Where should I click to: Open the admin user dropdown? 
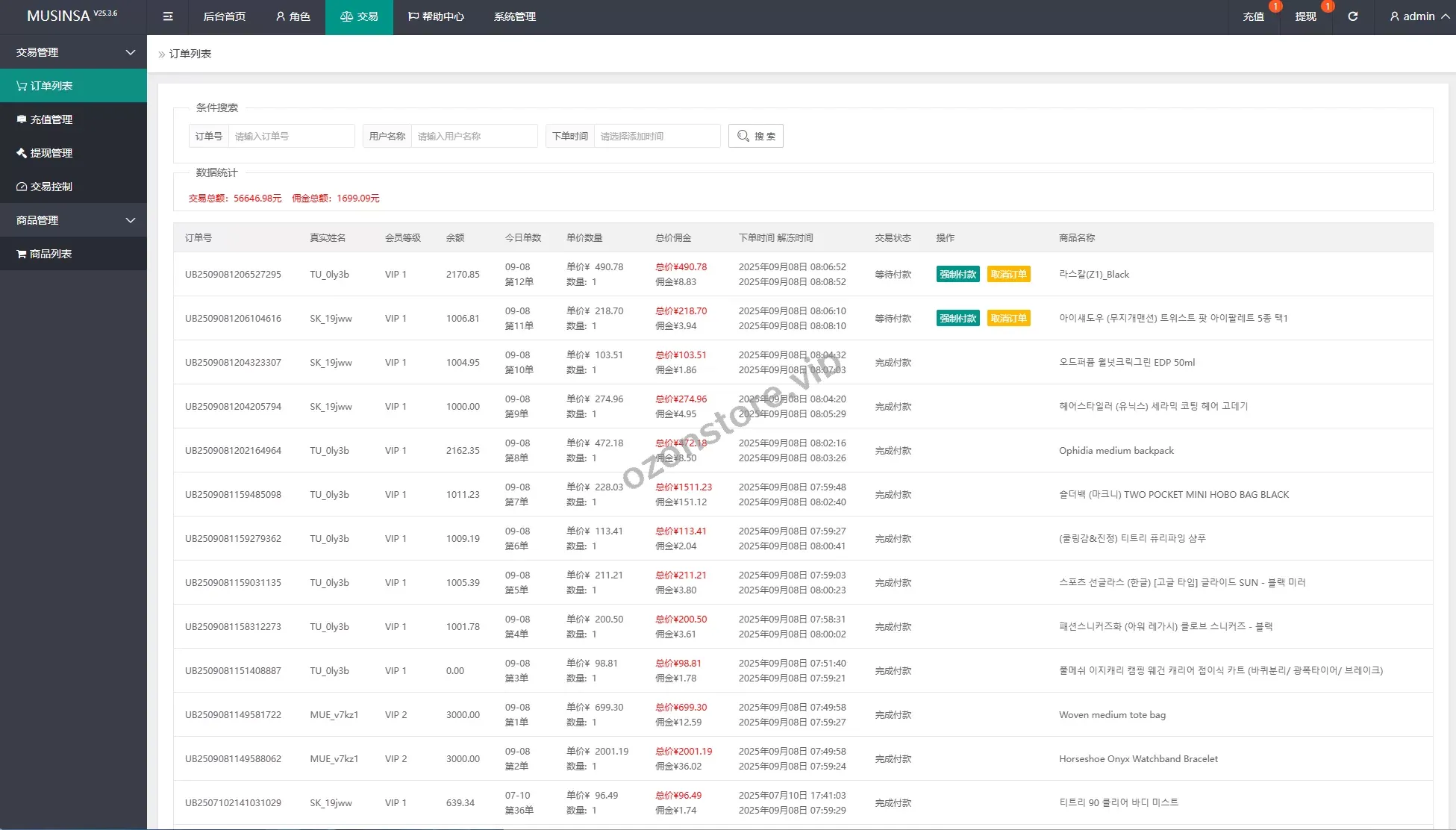tap(1419, 16)
